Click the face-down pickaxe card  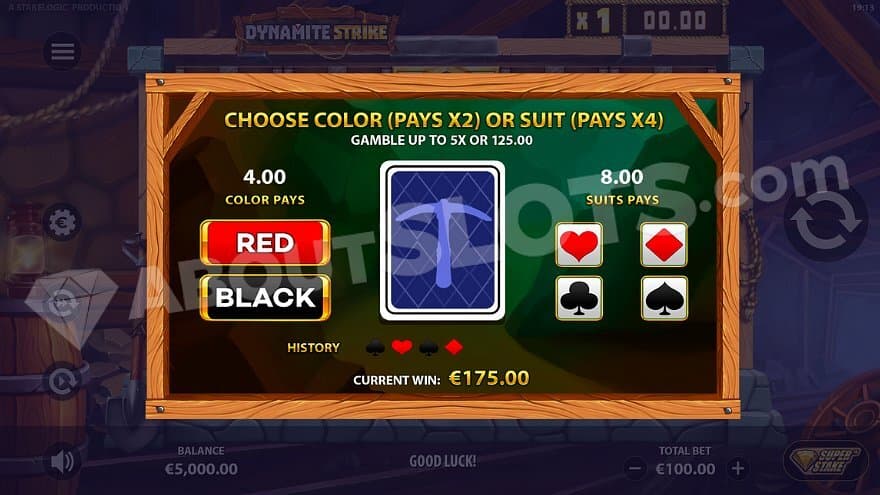(x=442, y=241)
